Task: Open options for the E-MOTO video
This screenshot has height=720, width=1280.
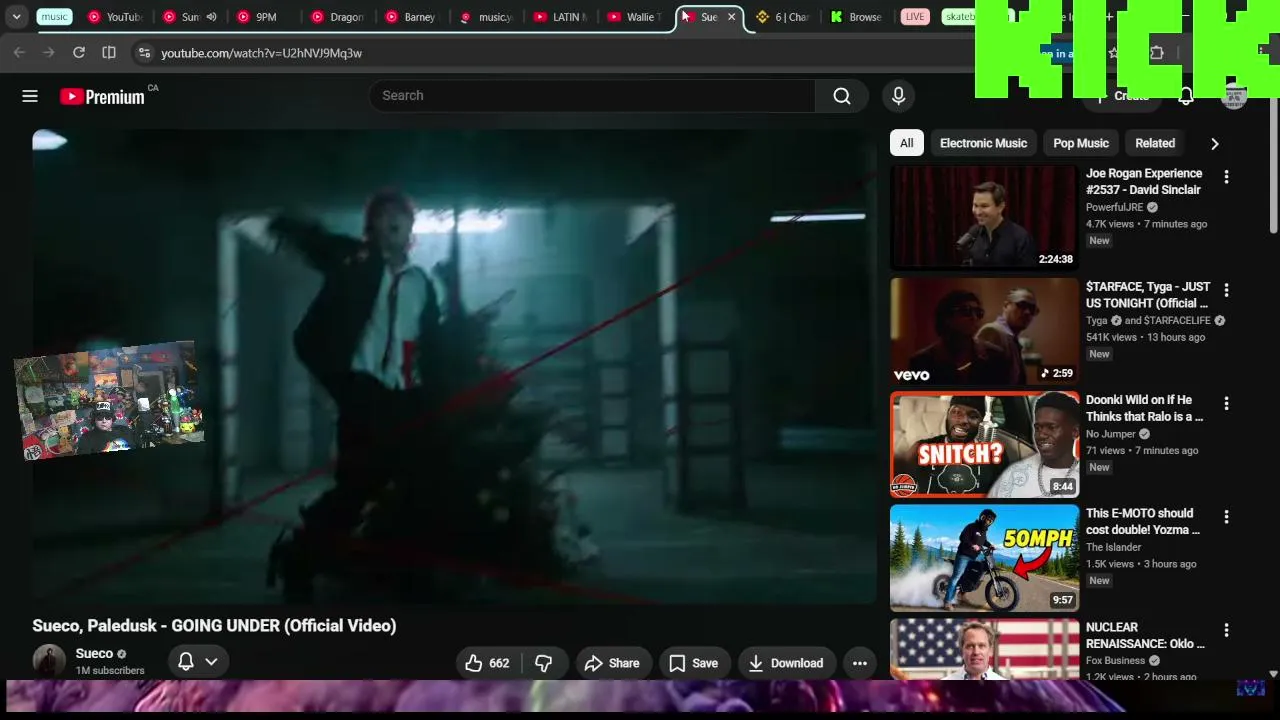Action: [x=1226, y=517]
